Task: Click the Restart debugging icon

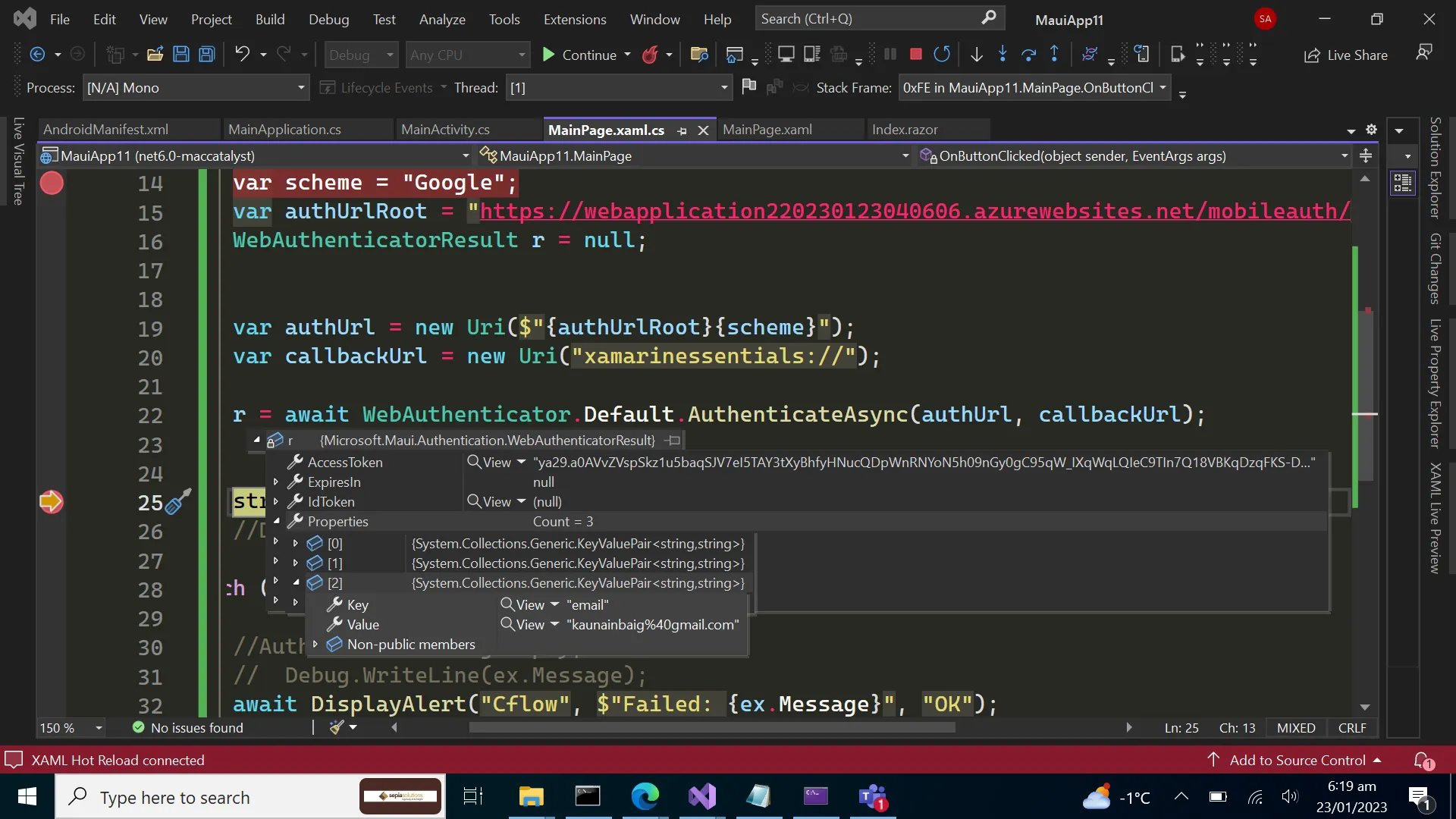Action: point(942,55)
